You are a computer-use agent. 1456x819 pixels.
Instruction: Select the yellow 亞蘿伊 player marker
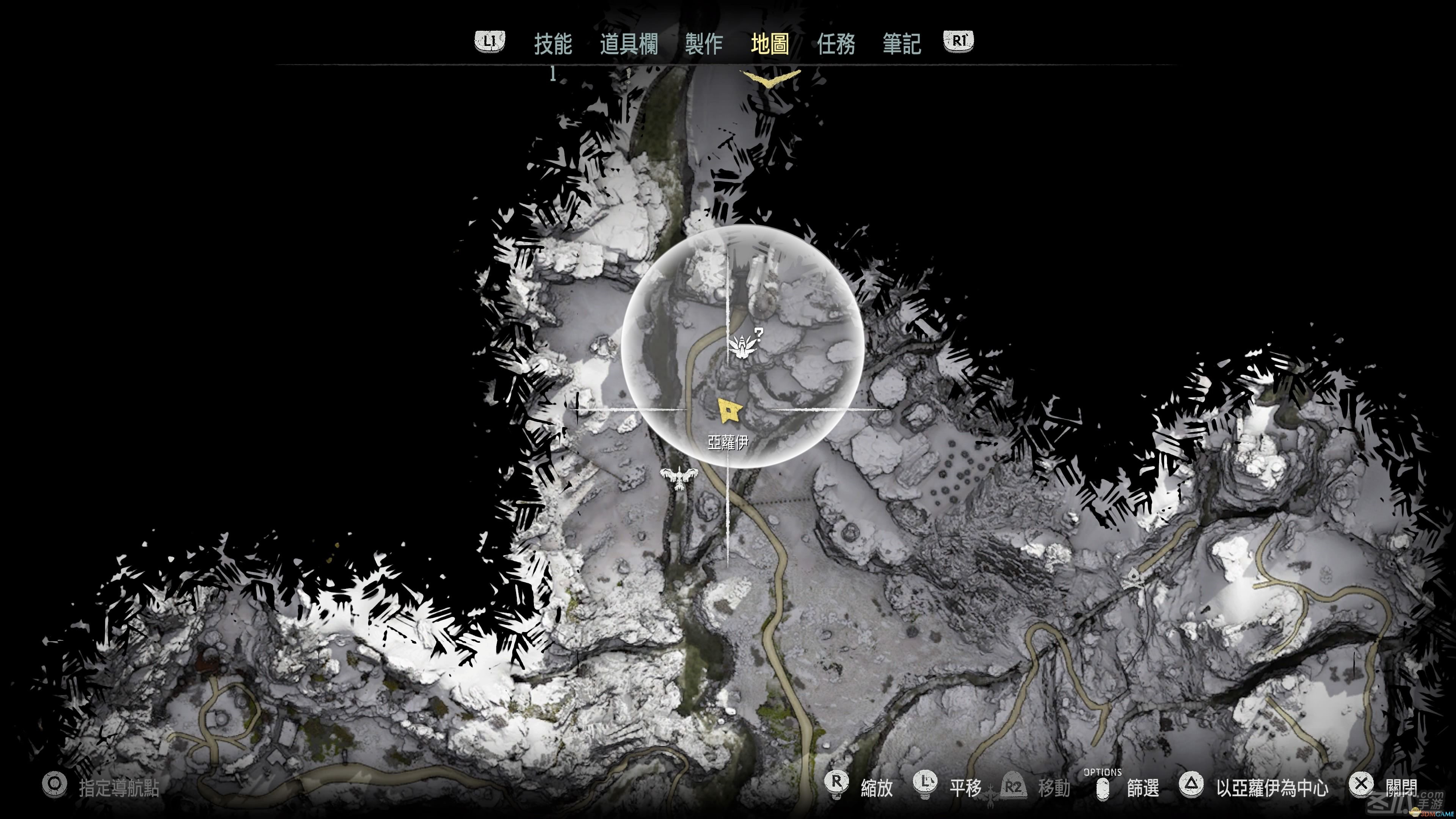[x=729, y=411]
